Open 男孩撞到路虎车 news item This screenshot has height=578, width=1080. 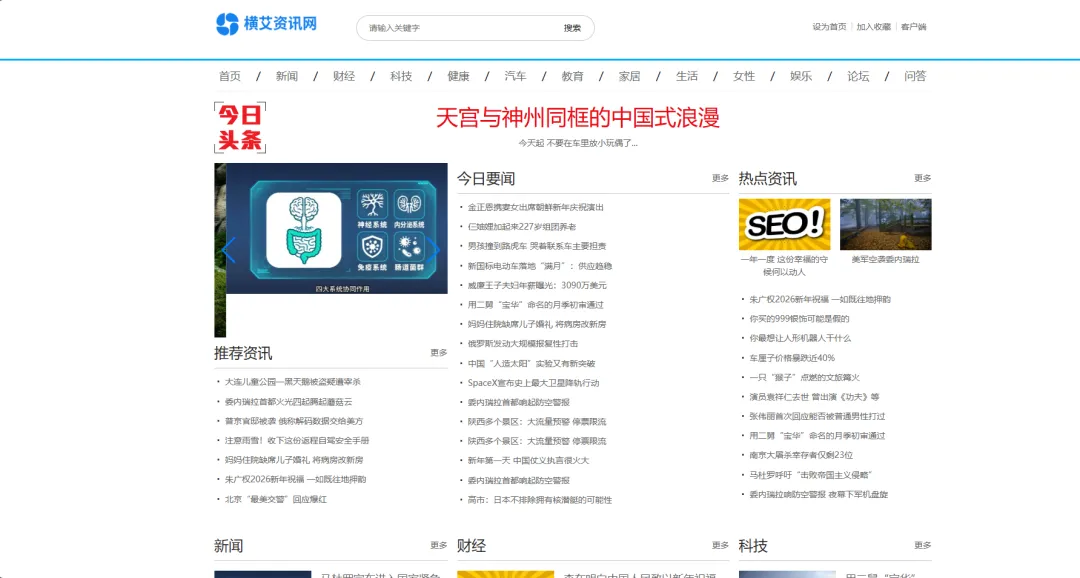pyautogui.click(x=537, y=246)
